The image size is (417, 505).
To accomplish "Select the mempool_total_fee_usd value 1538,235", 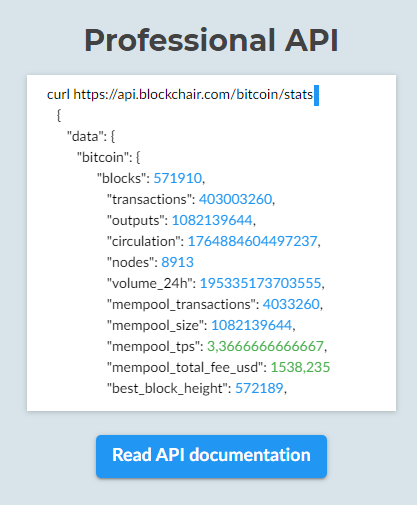I will click(x=300, y=367).
